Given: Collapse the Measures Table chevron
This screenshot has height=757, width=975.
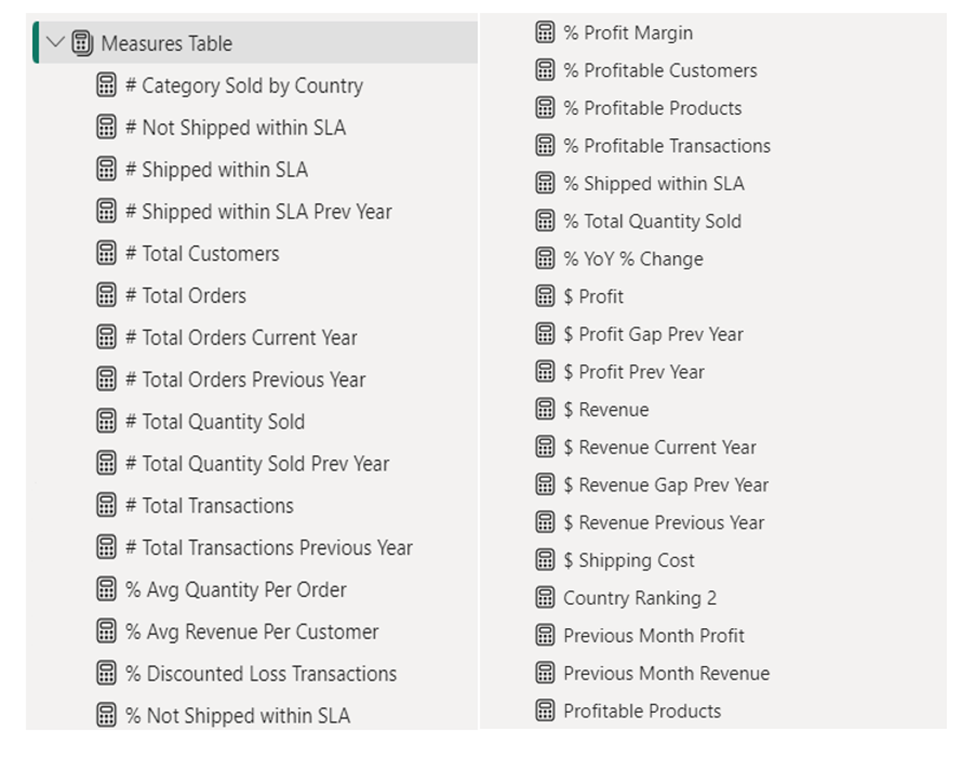Looking at the screenshot, I should tap(55, 43).
